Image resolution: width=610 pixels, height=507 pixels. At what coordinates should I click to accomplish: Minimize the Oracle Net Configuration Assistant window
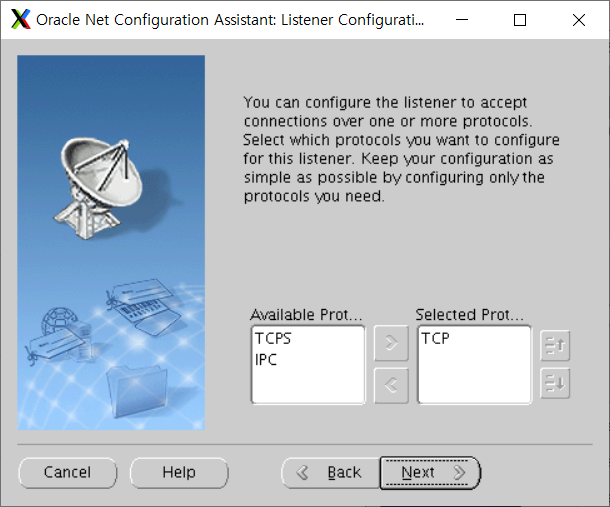tap(462, 19)
